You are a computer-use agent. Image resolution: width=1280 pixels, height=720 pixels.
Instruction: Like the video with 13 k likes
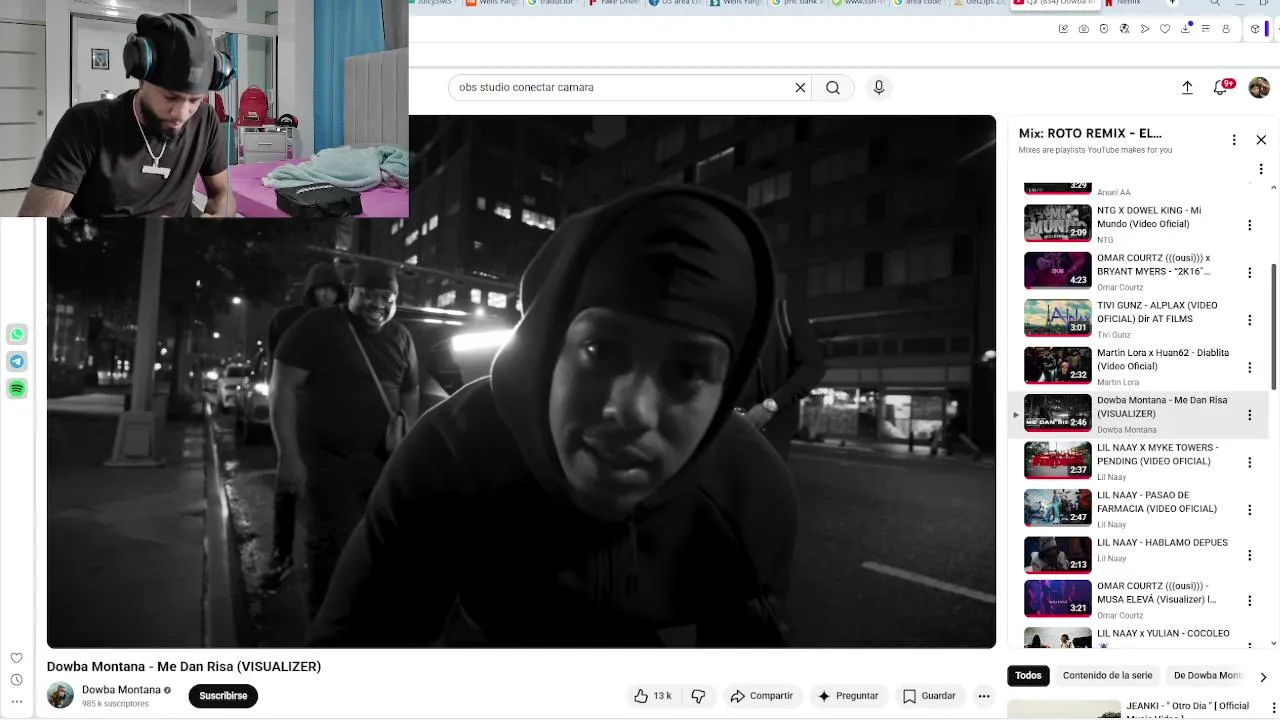652,696
